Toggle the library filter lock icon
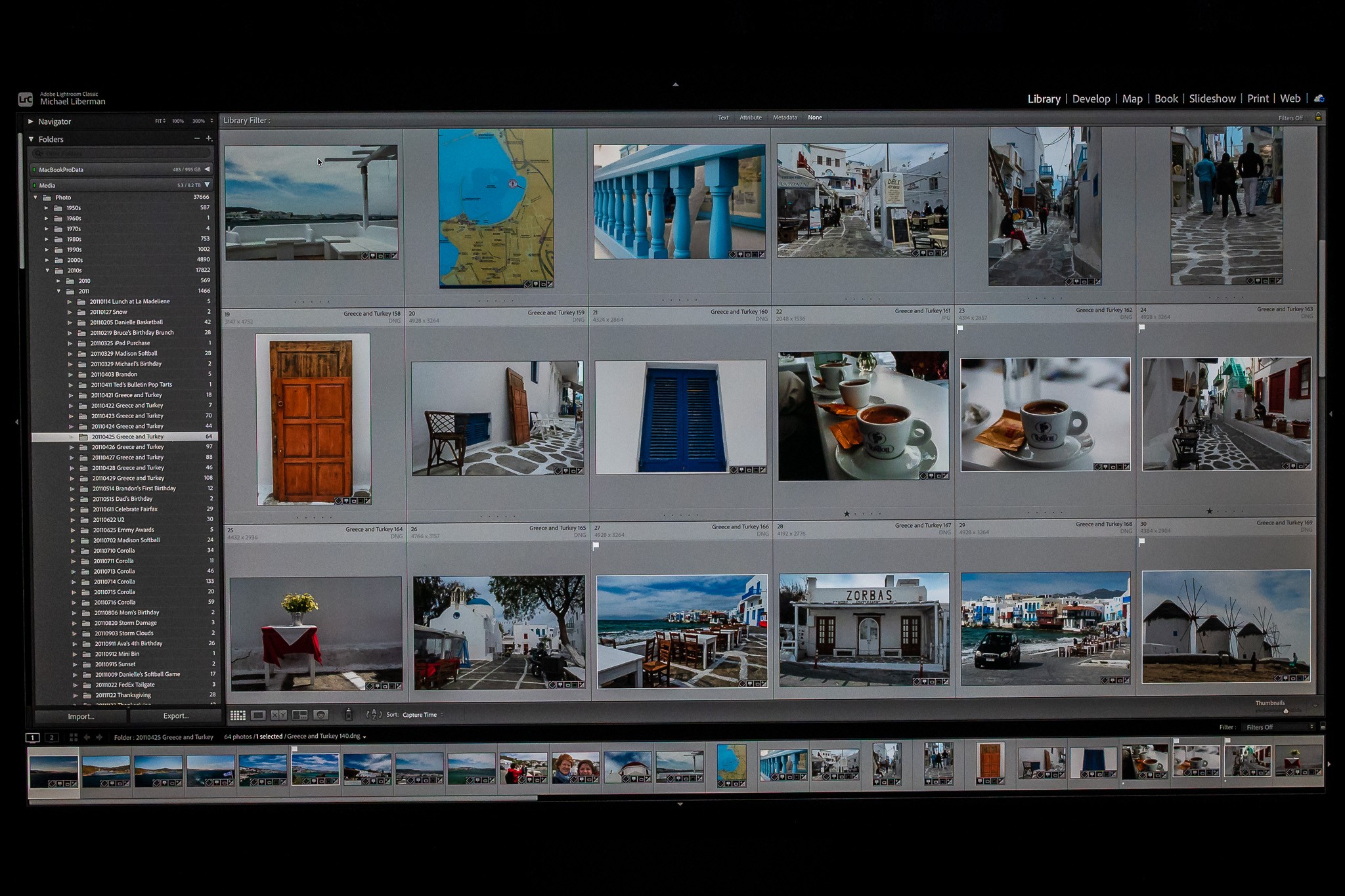This screenshot has width=1345, height=896. point(1317,117)
